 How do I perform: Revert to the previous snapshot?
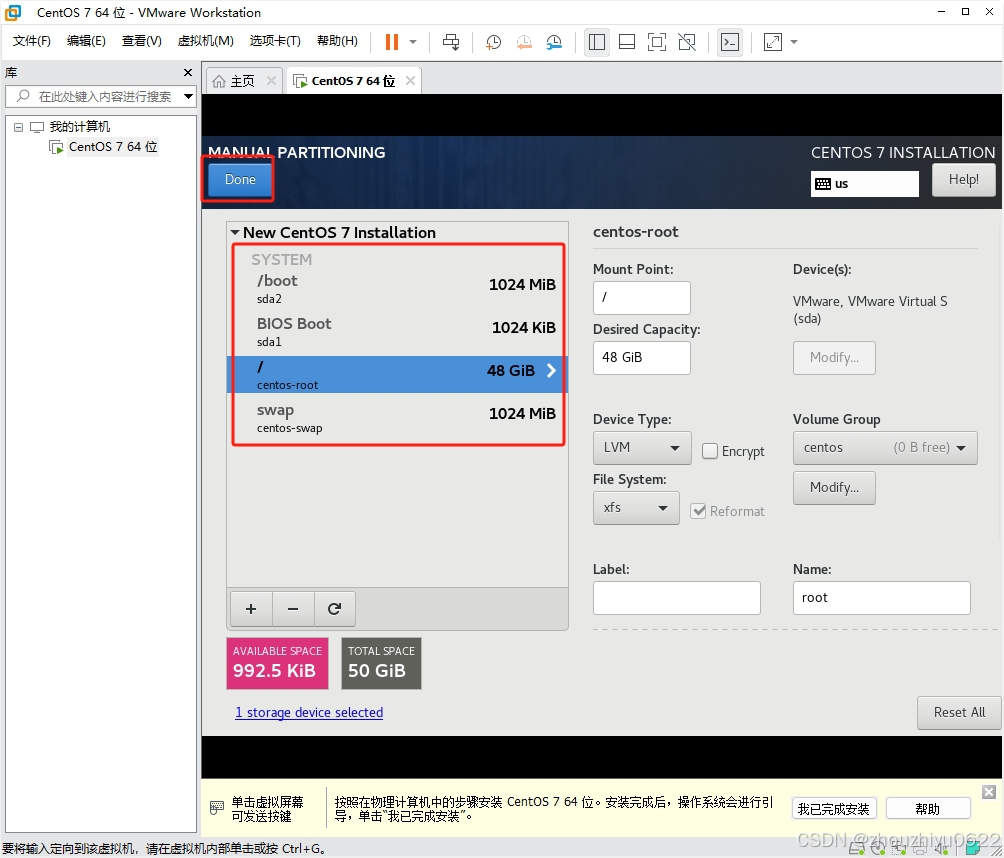pyautogui.click(x=524, y=42)
